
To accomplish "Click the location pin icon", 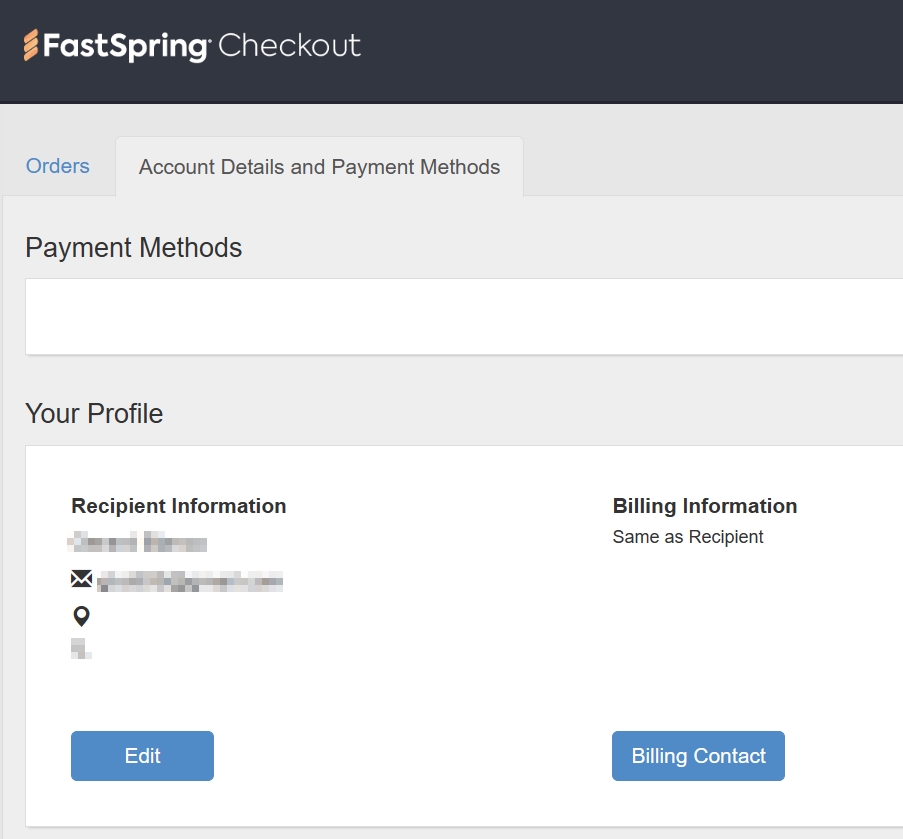I will 81,616.
